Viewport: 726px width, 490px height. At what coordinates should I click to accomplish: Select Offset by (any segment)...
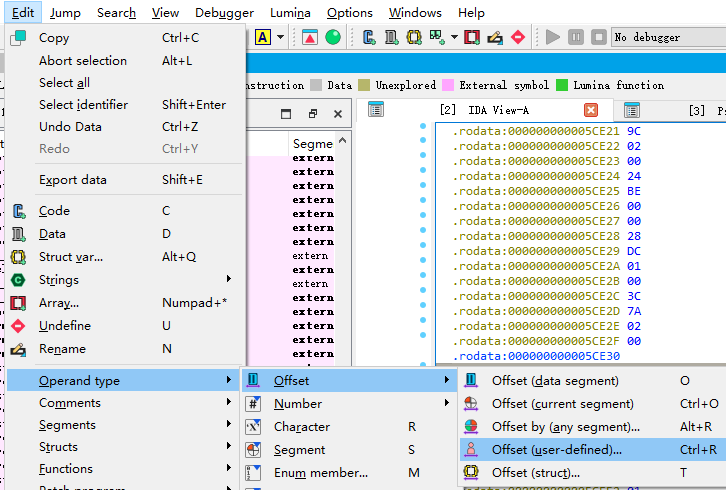592,427
